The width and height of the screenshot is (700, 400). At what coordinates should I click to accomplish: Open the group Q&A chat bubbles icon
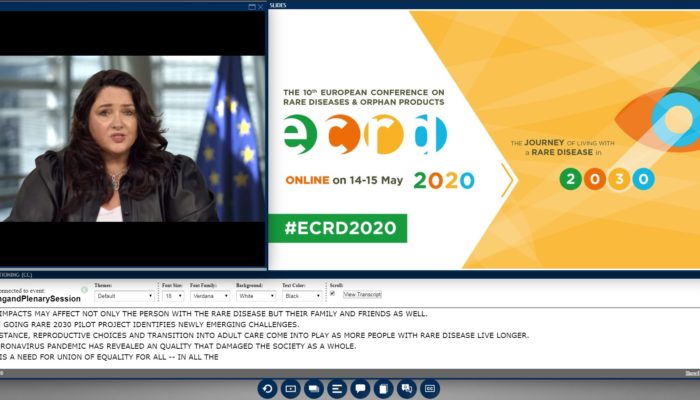tap(406, 389)
